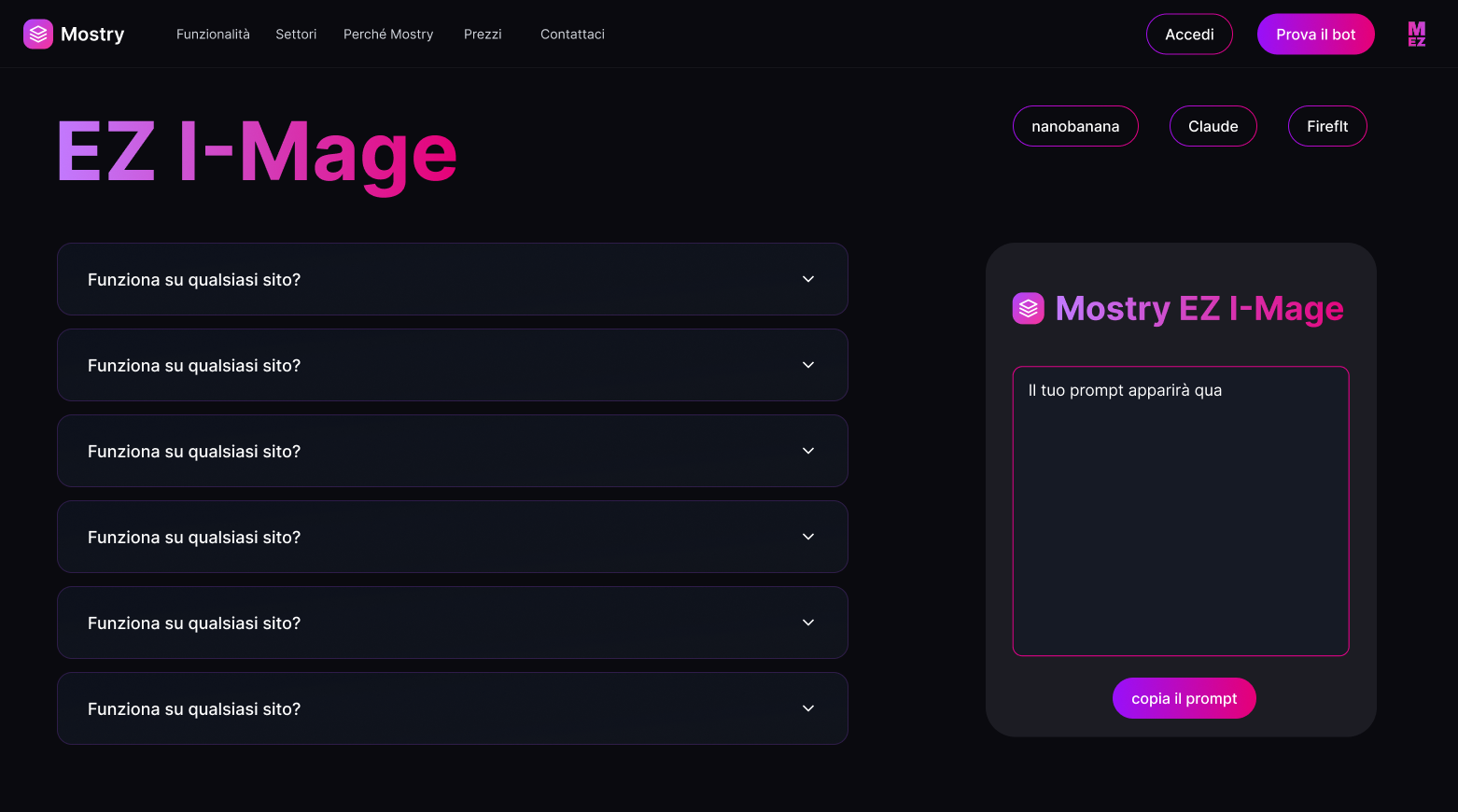Open the MEZ icon beside Prova il bot

pos(1416,35)
